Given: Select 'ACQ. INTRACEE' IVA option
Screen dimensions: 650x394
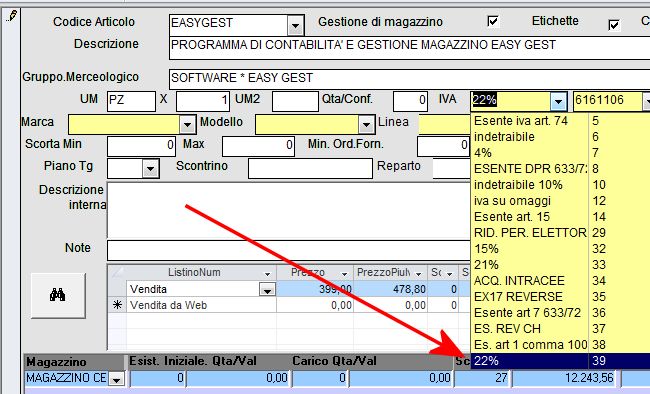Looking at the screenshot, I should pos(560,281).
